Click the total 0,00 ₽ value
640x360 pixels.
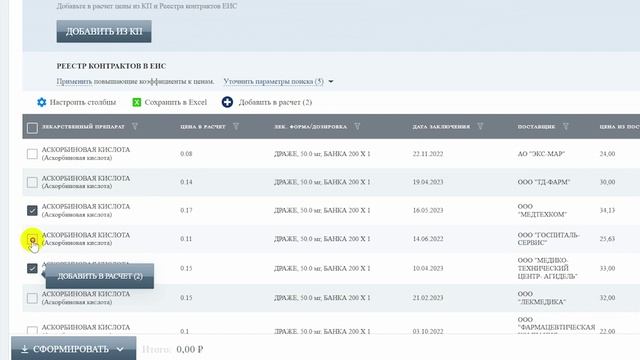(190, 349)
